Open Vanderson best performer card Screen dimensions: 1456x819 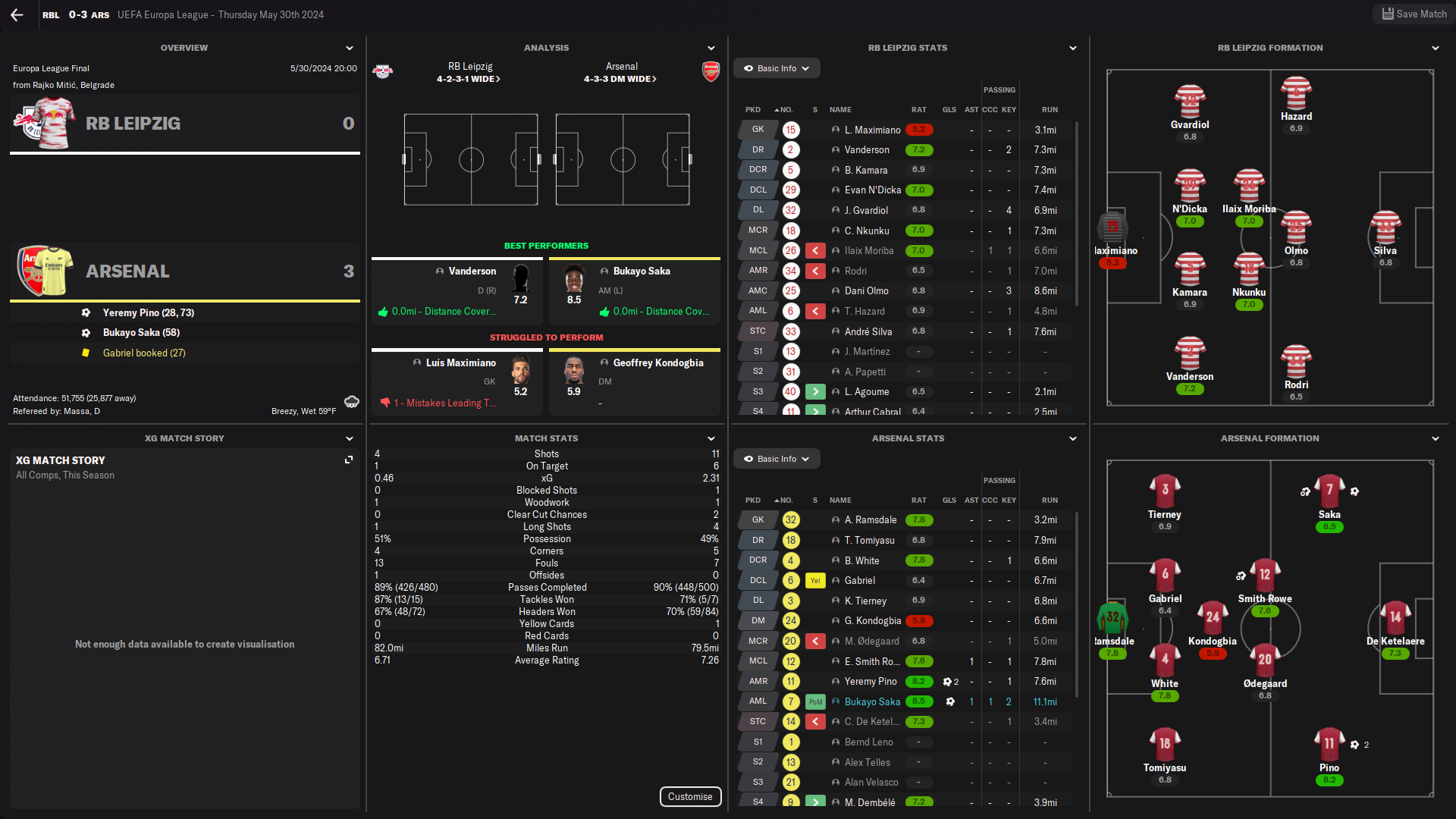click(x=457, y=292)
